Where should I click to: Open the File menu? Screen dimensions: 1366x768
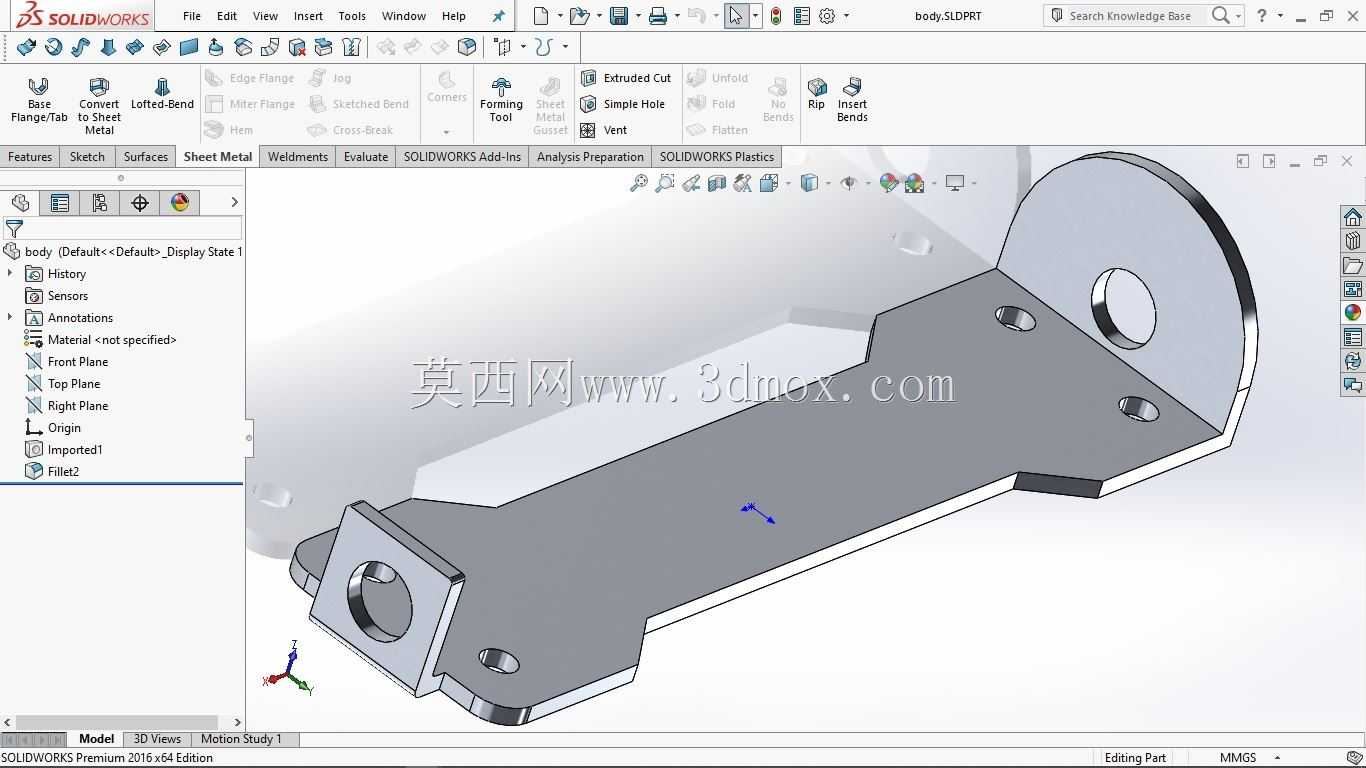(x=192, y=16)
